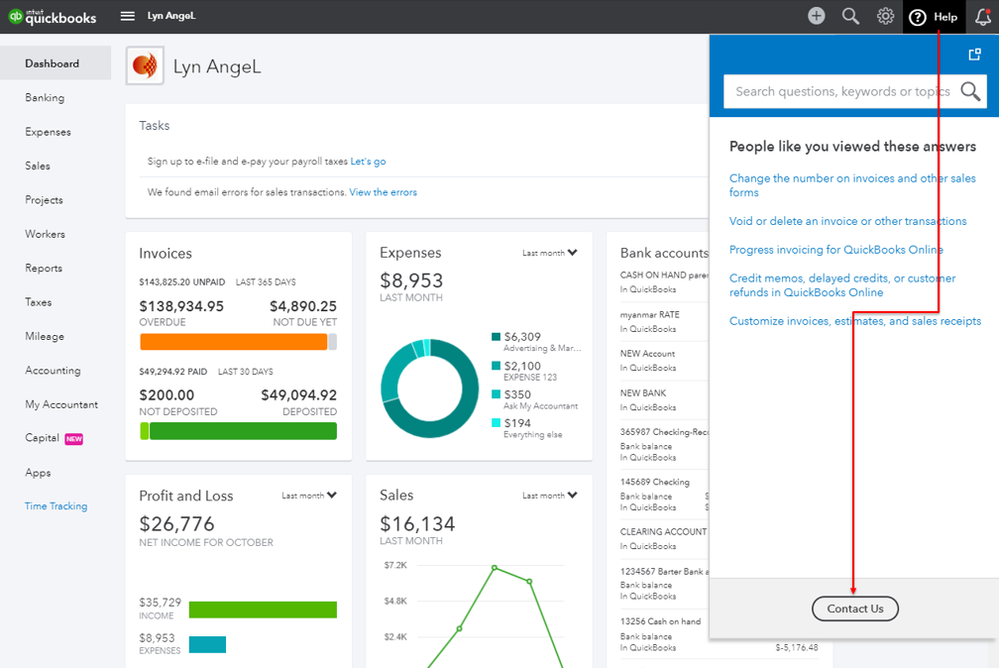Click the orange overdue invoices bar
999x668 pixels.
[x=233, y=342]
